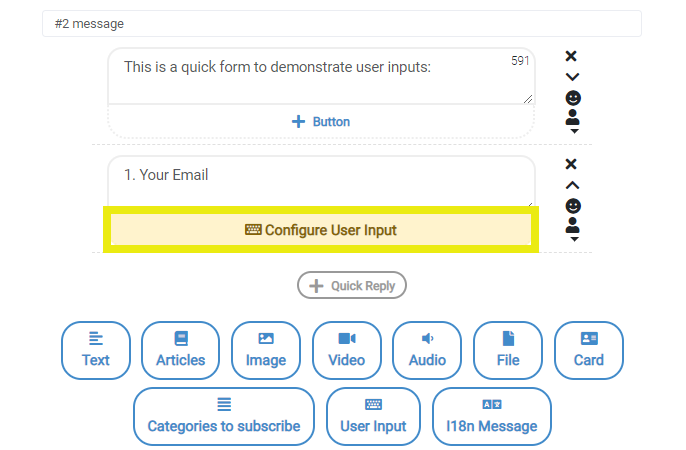Move the first message block down

pos(572,77)
